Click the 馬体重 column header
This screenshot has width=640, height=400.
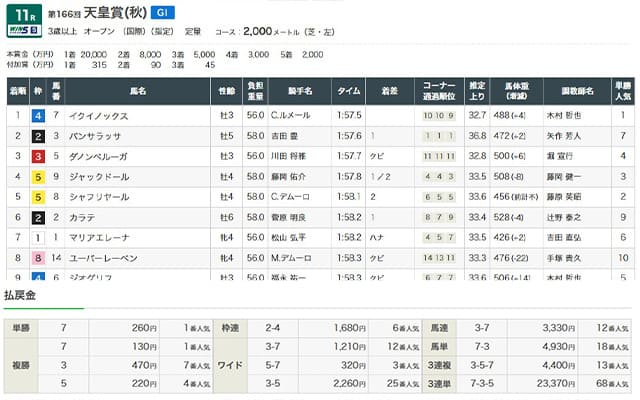516,91
